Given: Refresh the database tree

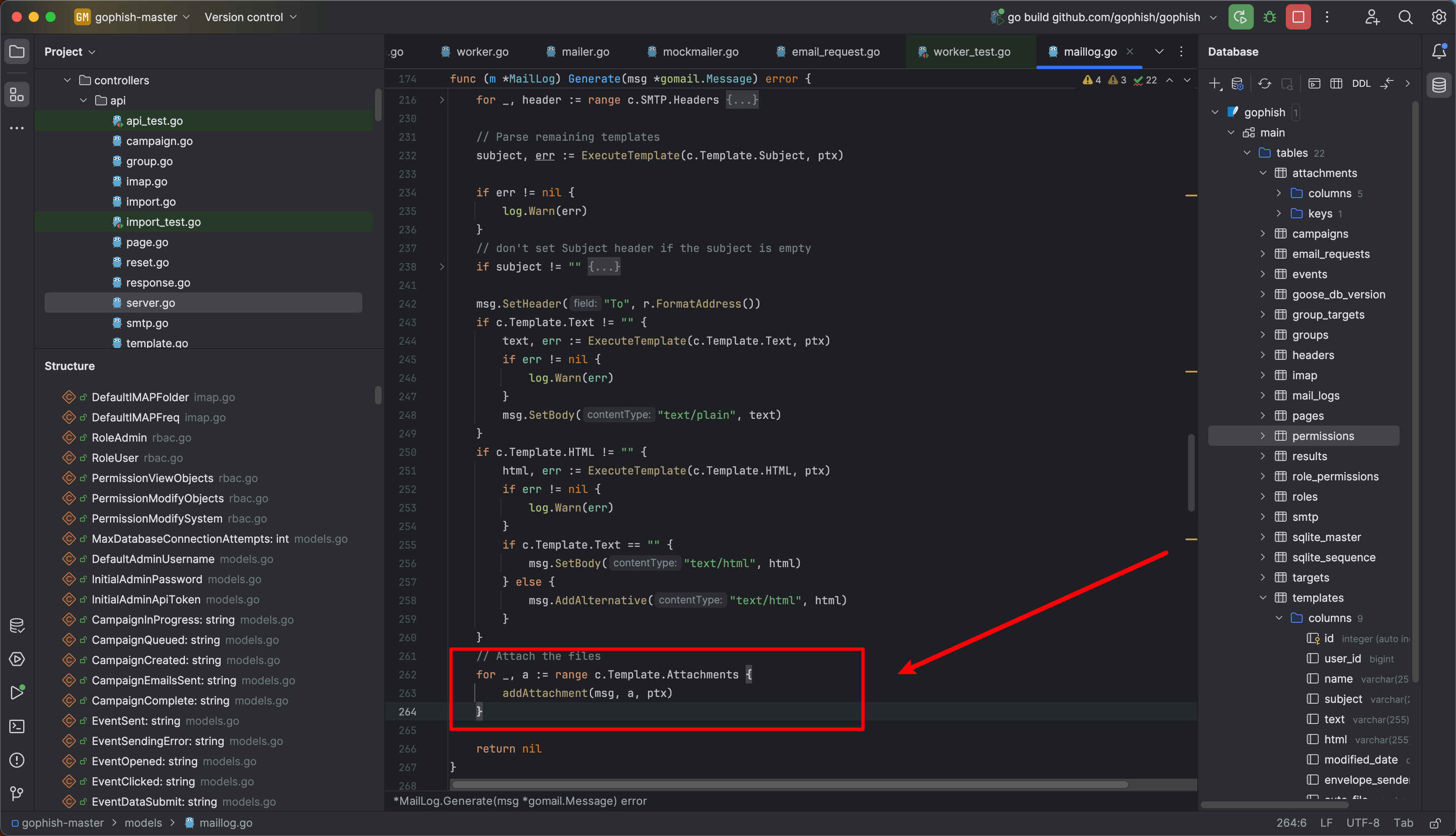Looking at the screenshot, I should (1264, 84).
